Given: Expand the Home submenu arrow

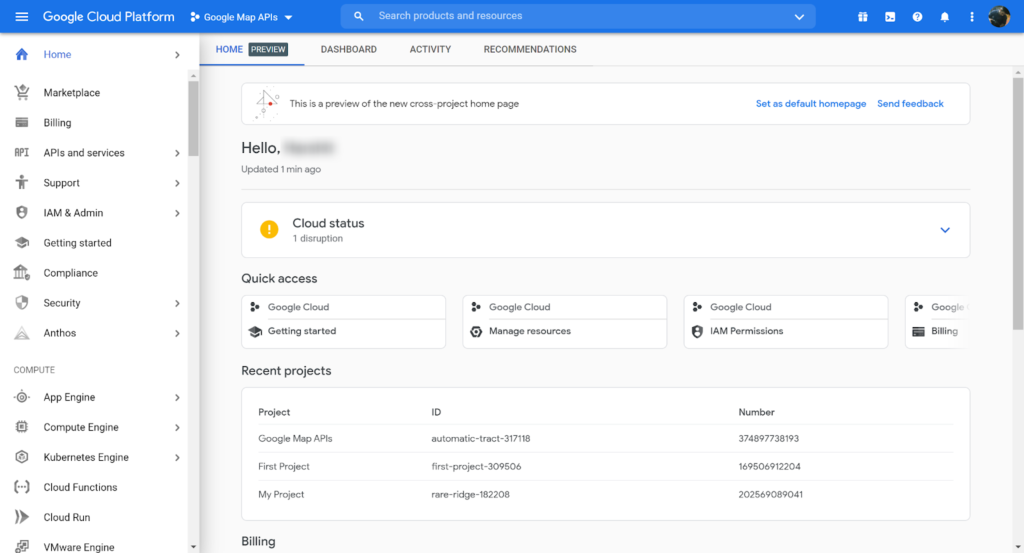Looking at the screenshot, I should [177, 55].
